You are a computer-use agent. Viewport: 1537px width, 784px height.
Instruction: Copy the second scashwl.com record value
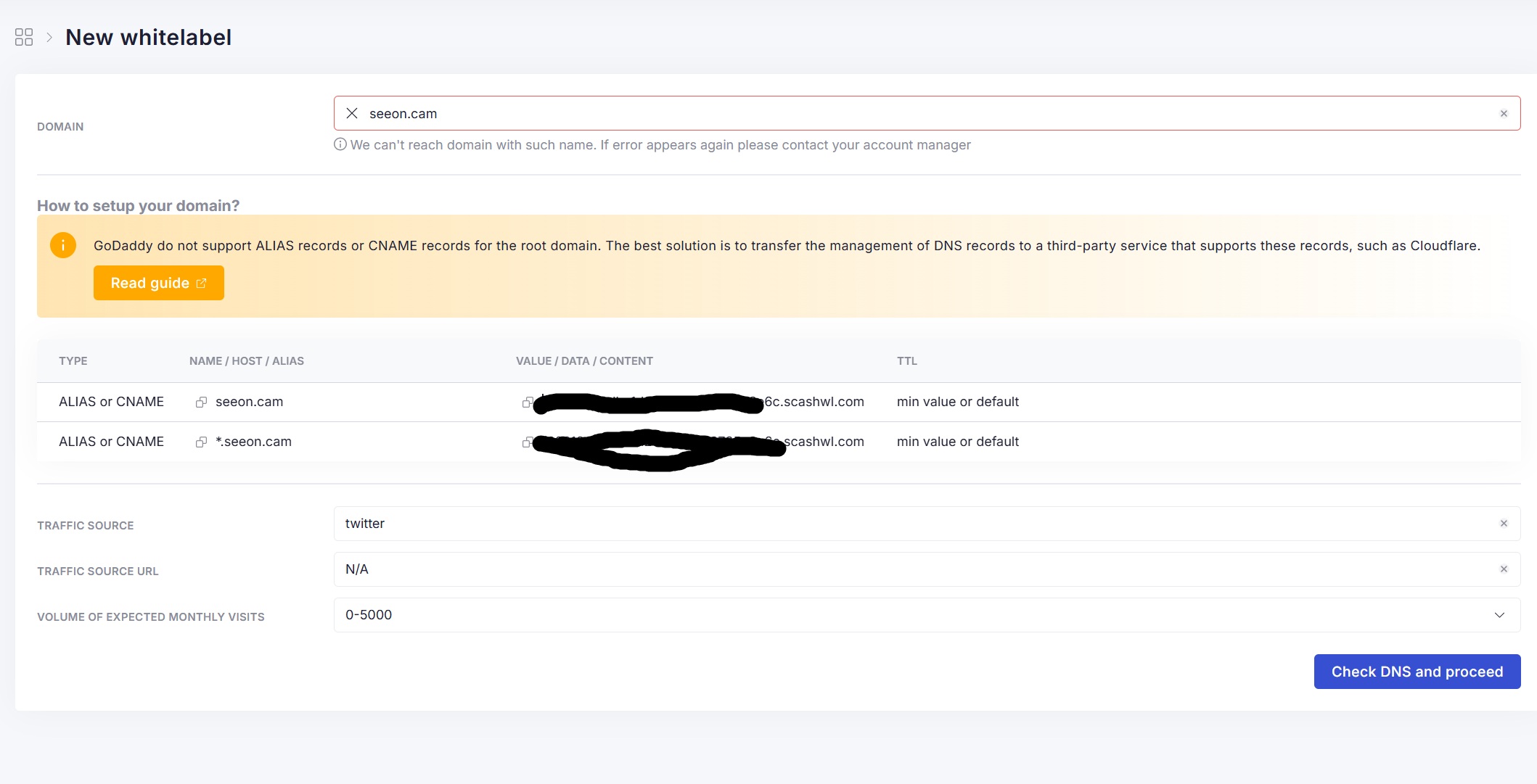[527, 442]
